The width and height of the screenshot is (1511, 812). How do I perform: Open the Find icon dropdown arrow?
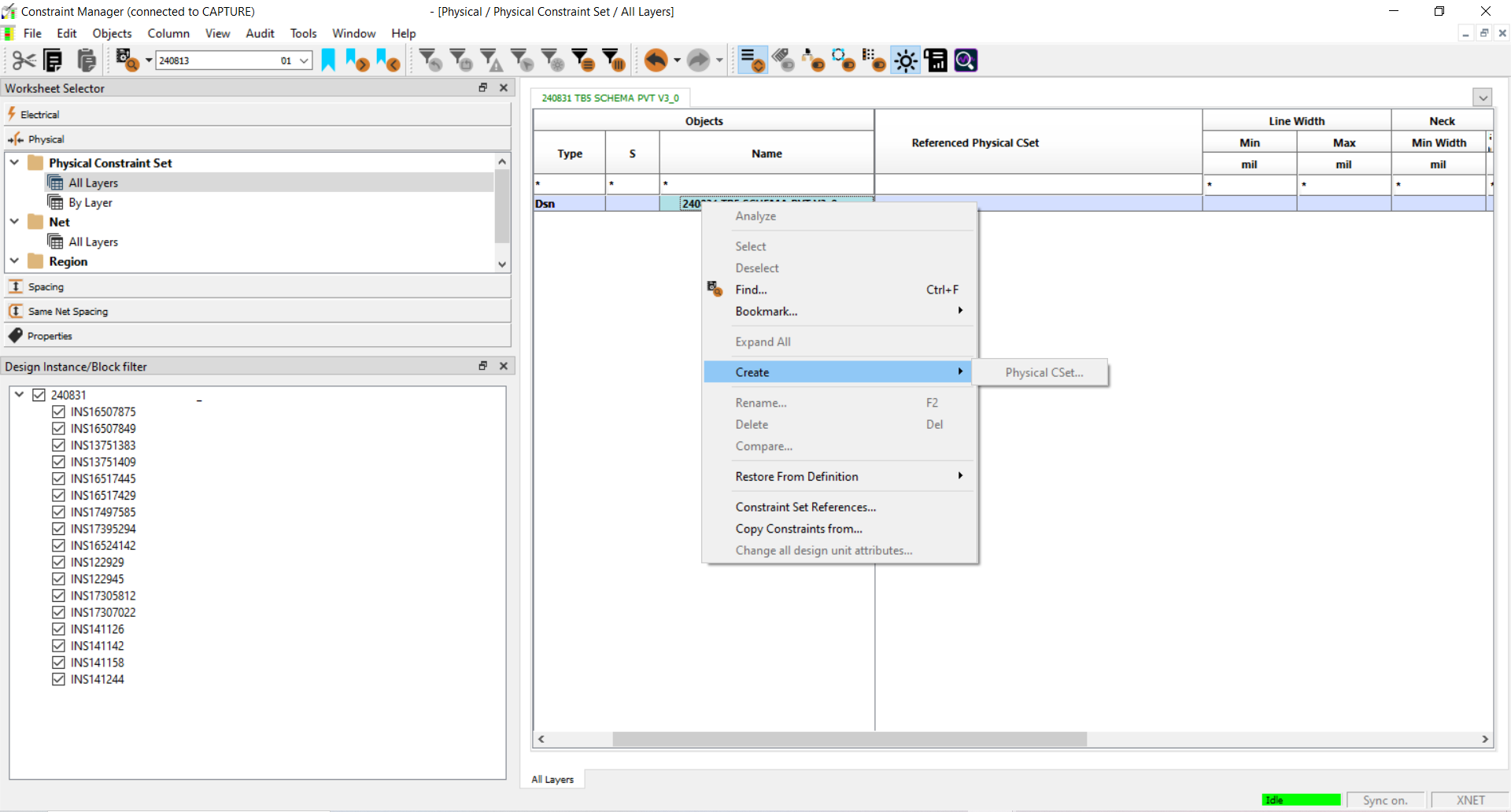[149, 61]
